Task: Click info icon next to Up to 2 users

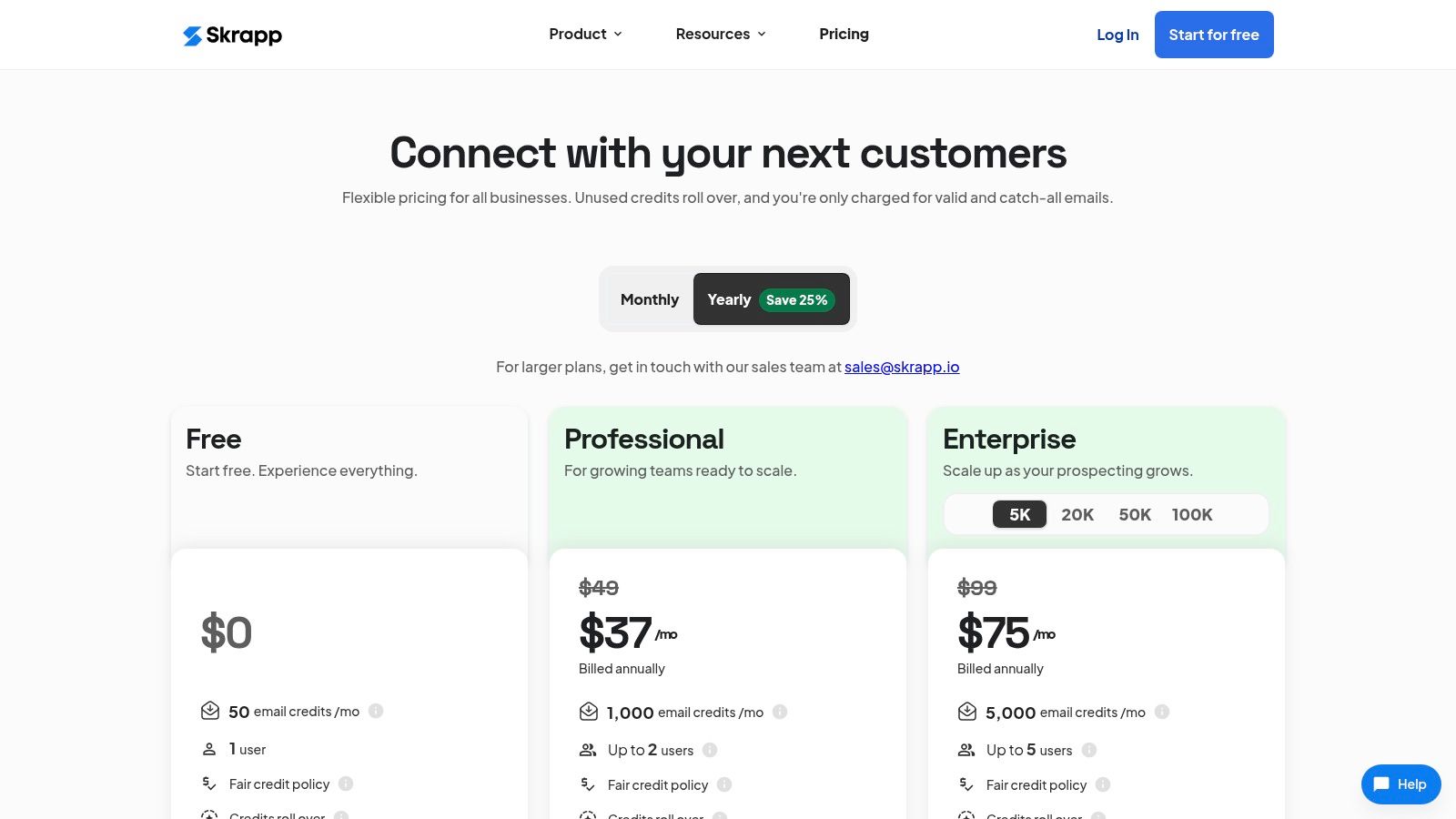Action: point(710,750)
